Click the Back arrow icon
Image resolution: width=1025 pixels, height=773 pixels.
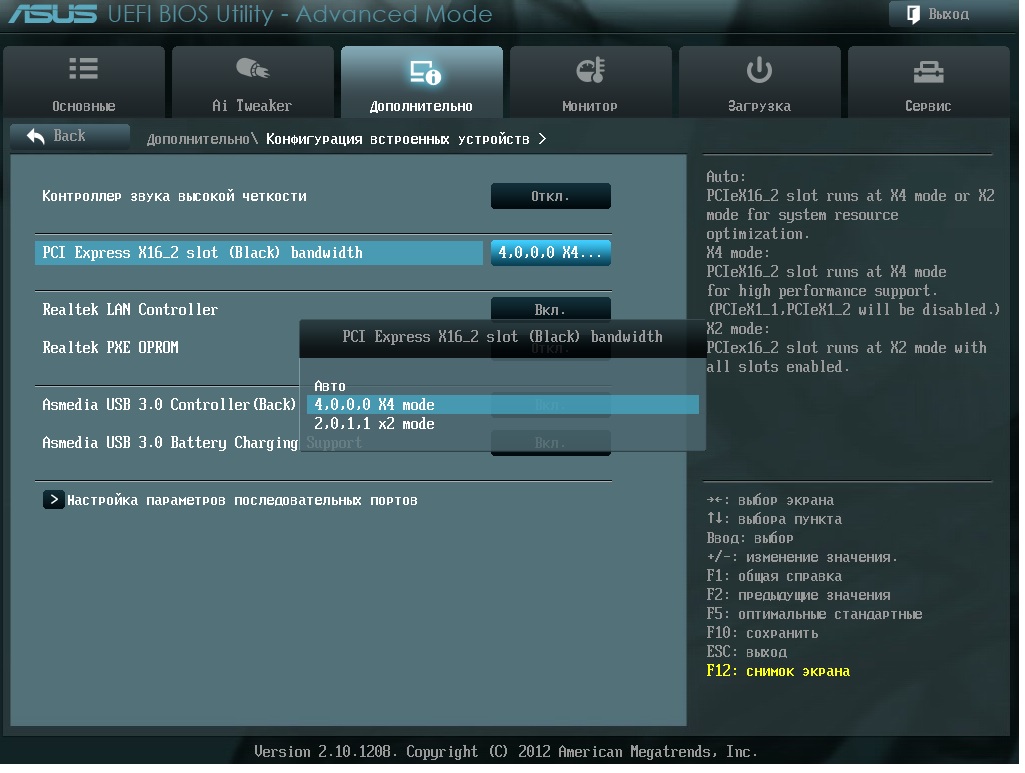coord(36,136)
